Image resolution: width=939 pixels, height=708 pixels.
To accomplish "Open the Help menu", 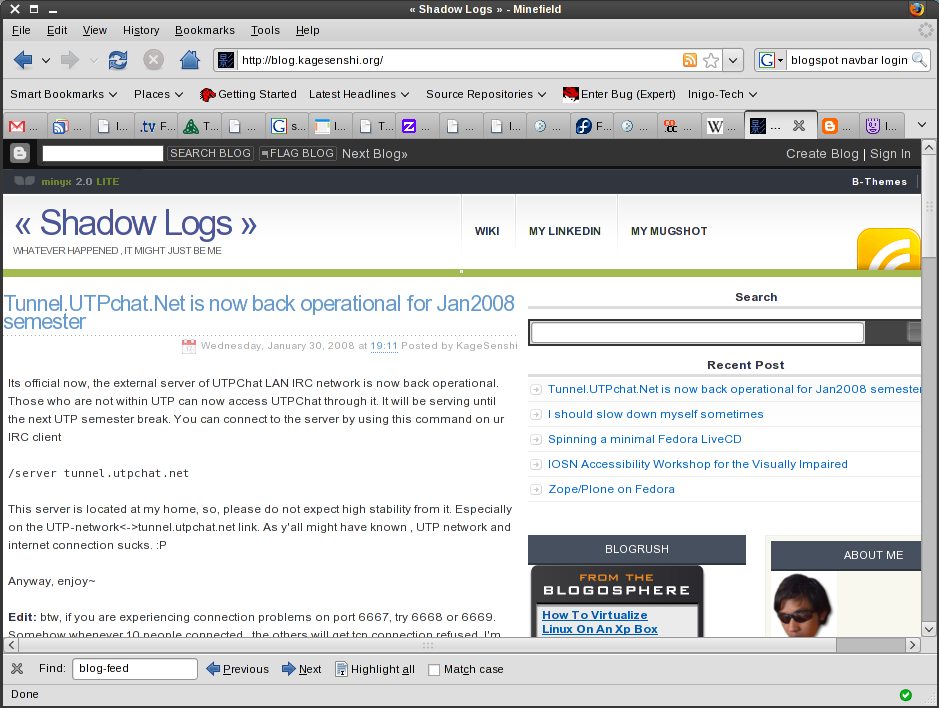I will click(307, 30).
